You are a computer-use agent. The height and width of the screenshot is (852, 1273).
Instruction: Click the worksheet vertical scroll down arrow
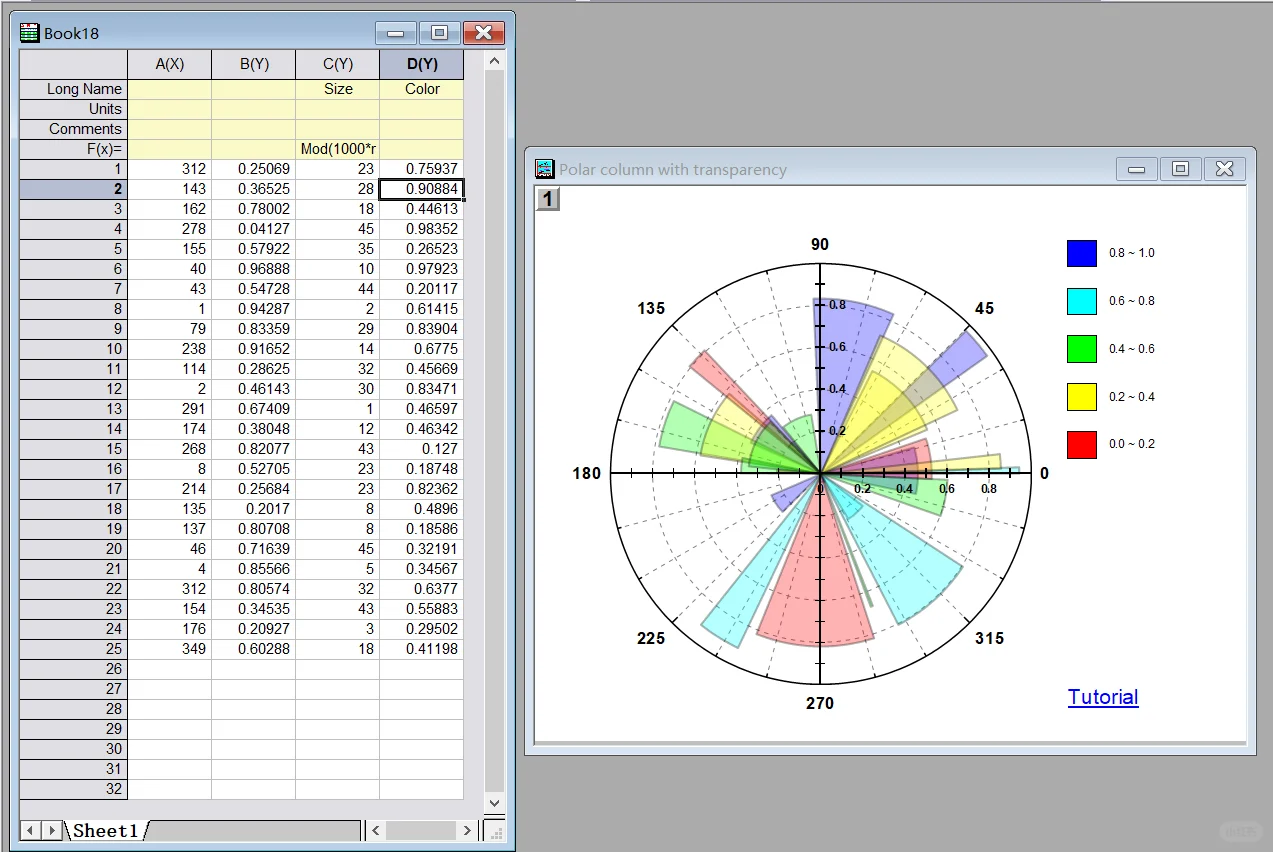pyautogui.click(x=494, y=804)
